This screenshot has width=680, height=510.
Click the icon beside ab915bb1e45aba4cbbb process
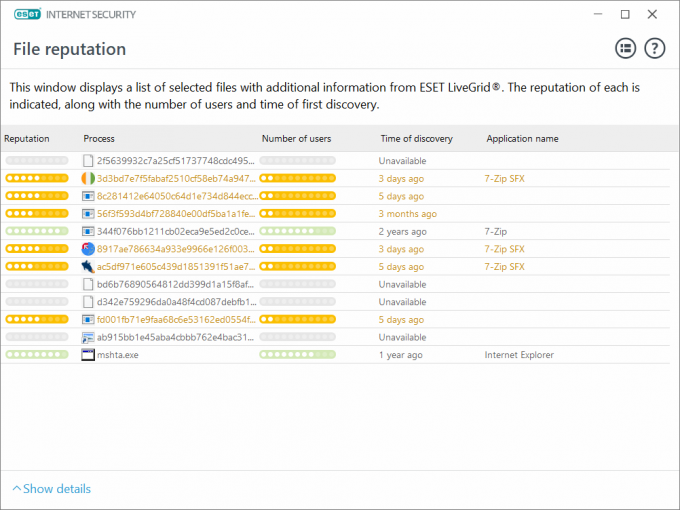(x=88, y=337)
